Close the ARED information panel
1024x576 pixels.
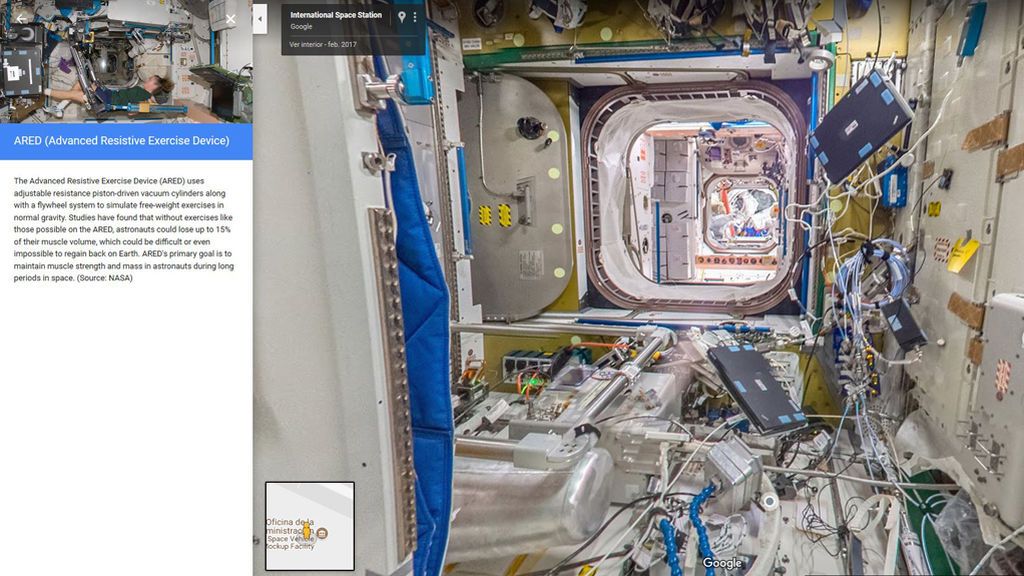[x=231, y=19]
